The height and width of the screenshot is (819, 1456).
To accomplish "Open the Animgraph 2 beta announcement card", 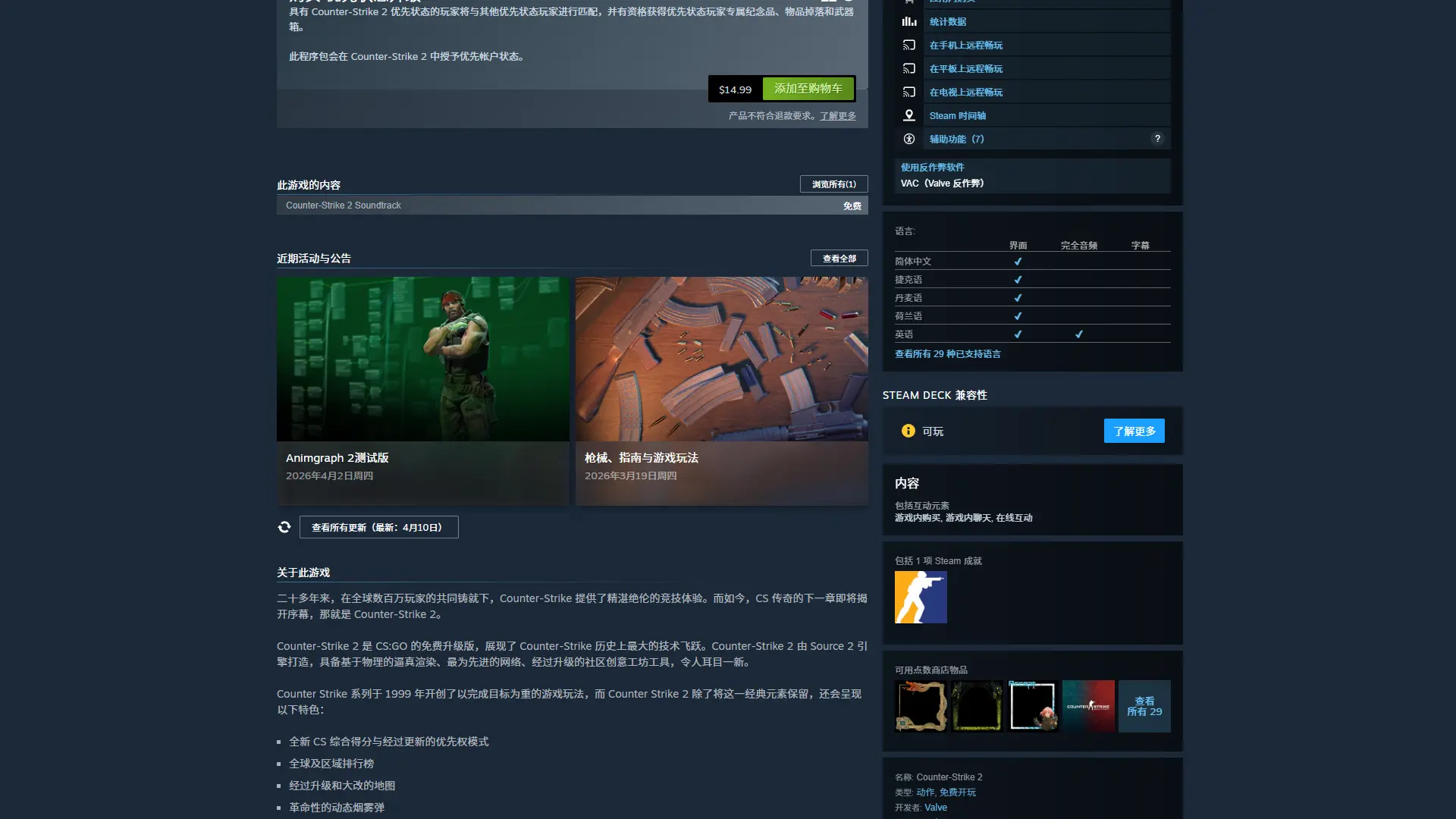I will 422,391.
